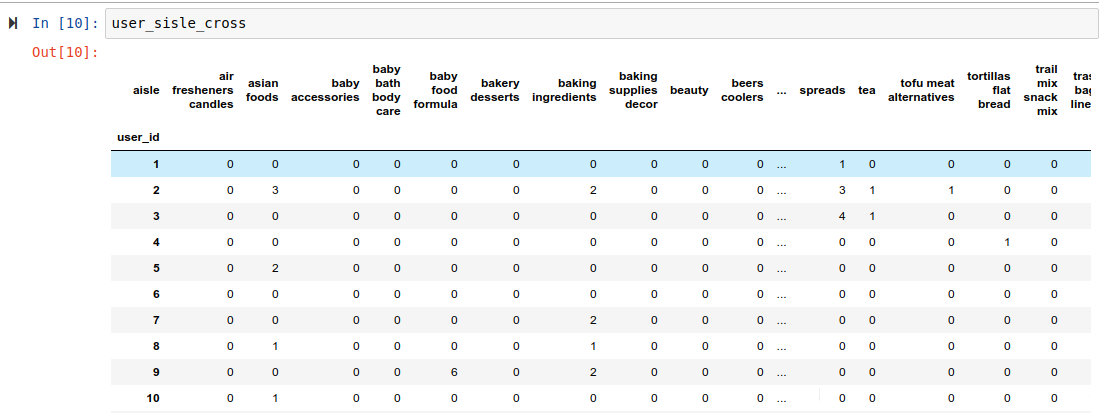The height and width of the screenshot is (413, 1099).
Task: Select the 'tortillas flat bread' column header
Action: (989, 90)
